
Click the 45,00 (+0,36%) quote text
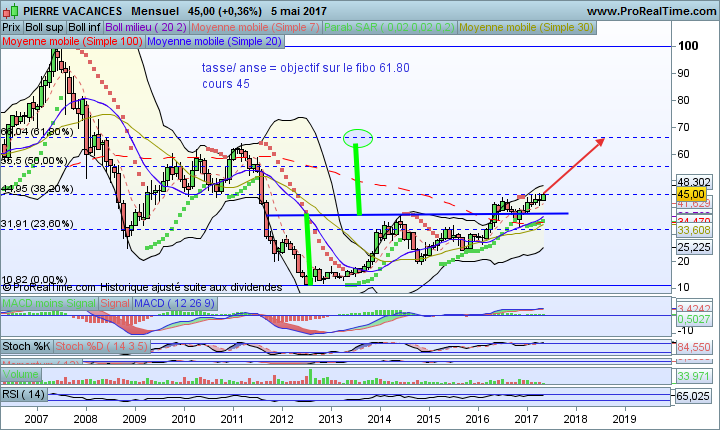225,11
